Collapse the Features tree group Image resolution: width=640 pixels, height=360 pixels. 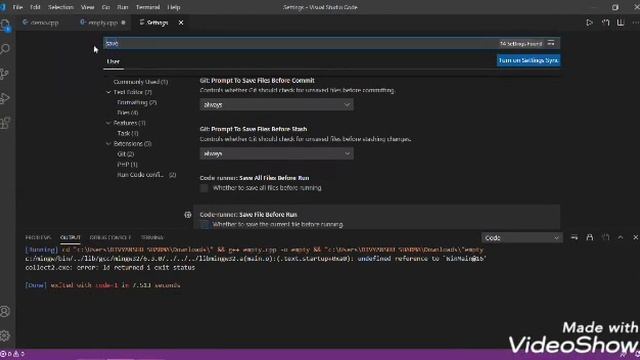click(109, 123)
